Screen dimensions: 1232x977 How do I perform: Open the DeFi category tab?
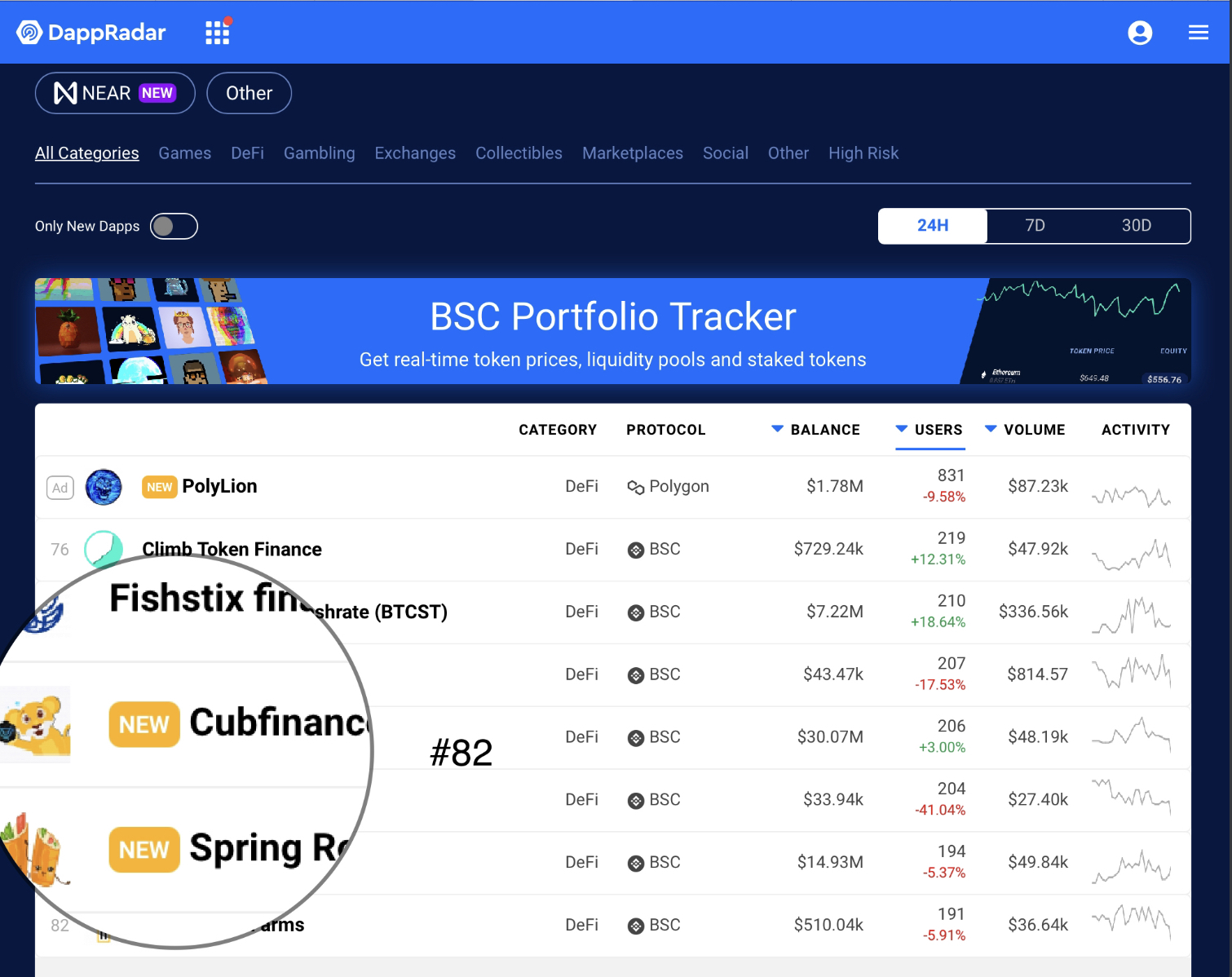point(247,153)
